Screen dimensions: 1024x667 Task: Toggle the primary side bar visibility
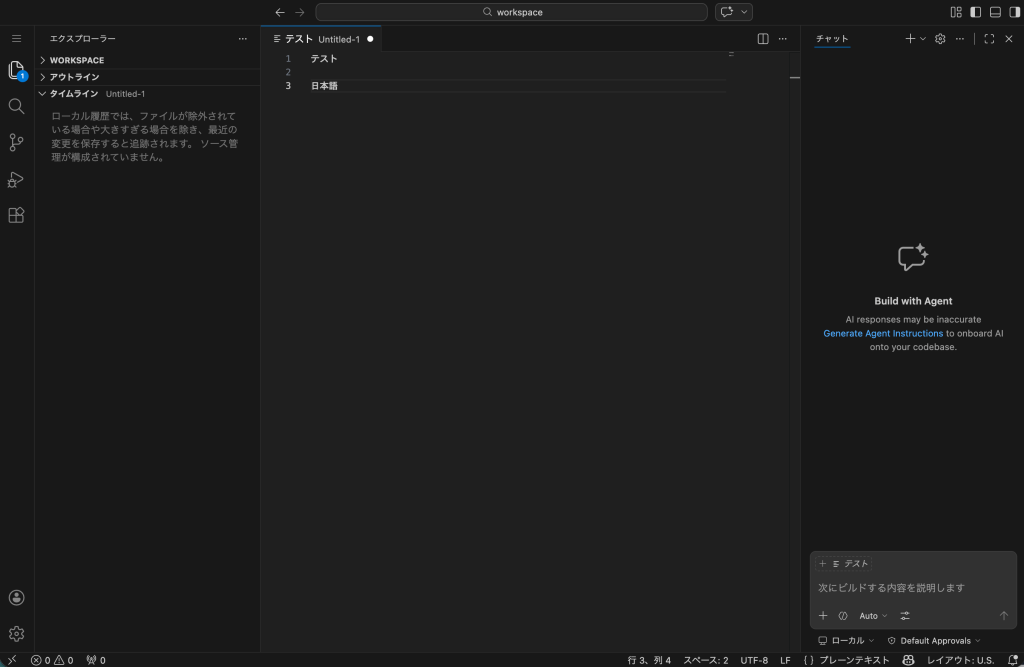point(975,12)
